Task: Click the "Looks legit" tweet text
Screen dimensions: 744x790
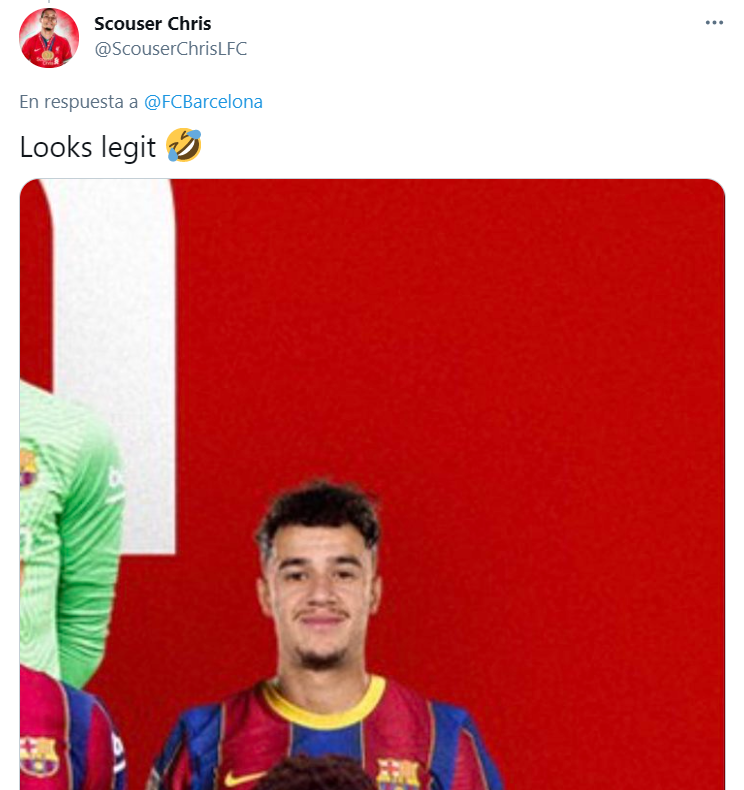Action: 88,147
